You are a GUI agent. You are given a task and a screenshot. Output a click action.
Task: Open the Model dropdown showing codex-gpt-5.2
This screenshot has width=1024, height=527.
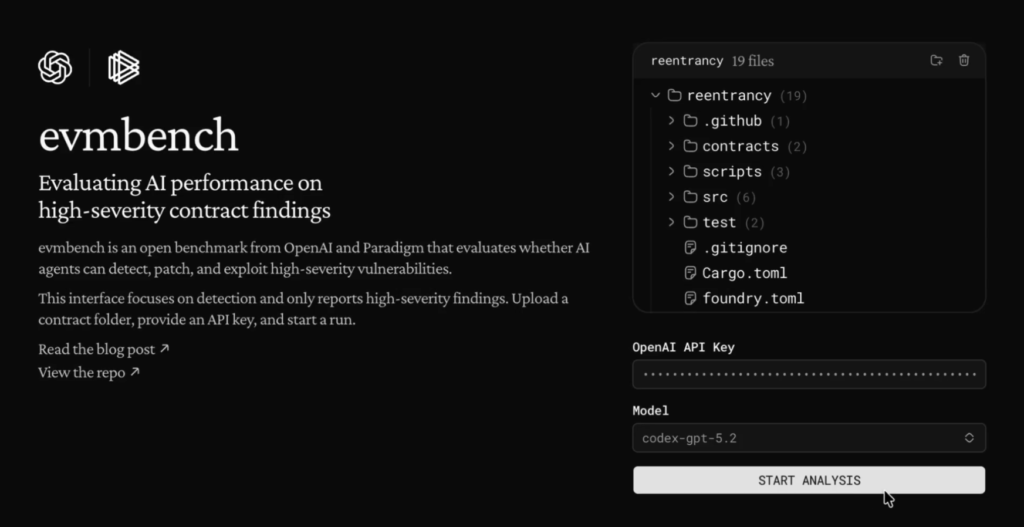(808, 438)
